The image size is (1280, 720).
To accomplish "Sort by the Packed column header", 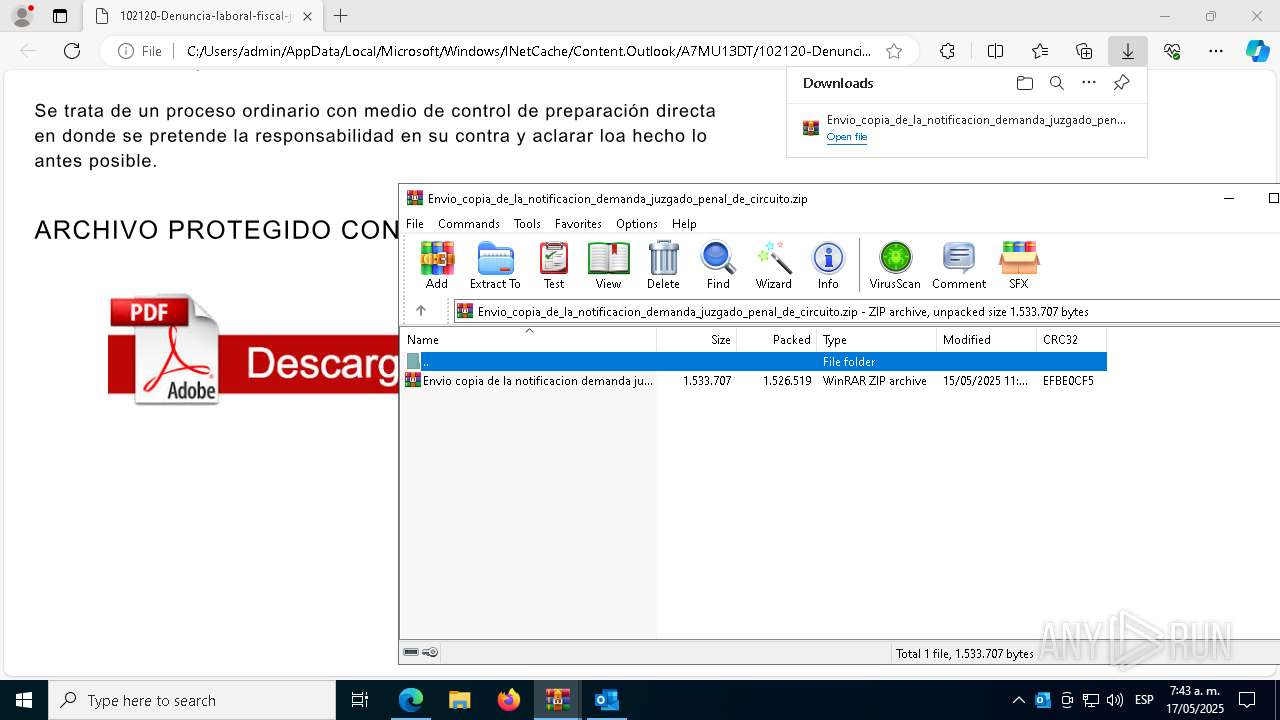I will click(777, 340).
